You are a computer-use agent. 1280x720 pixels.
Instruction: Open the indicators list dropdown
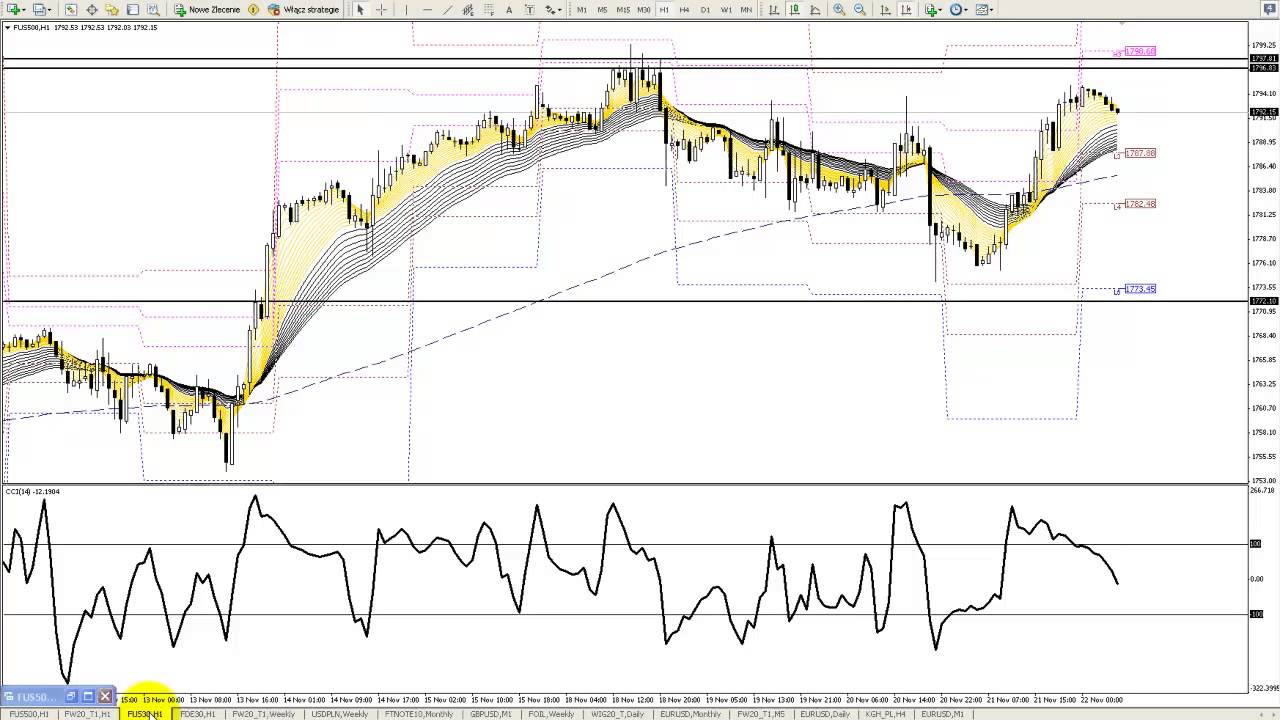point(932,9)
